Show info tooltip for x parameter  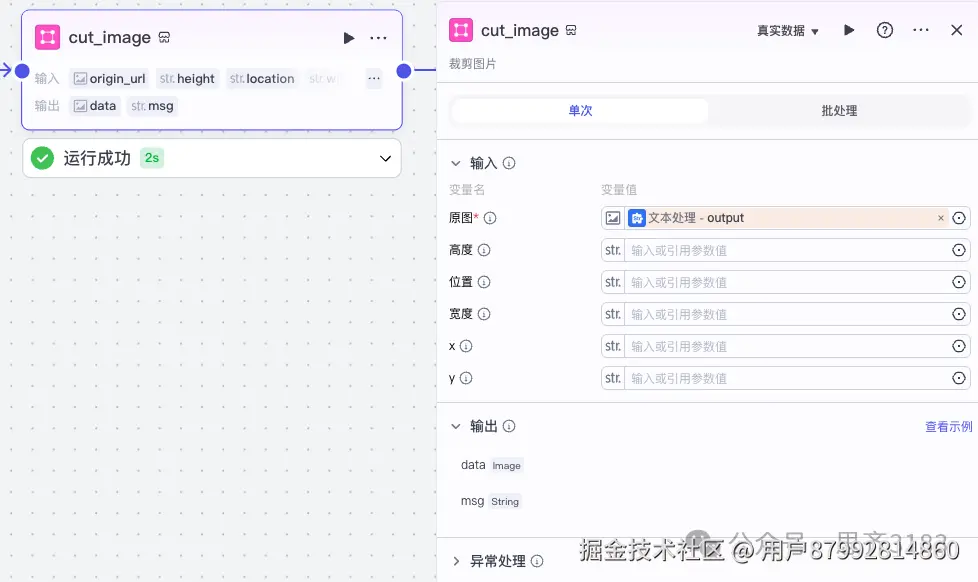[466, 346]
